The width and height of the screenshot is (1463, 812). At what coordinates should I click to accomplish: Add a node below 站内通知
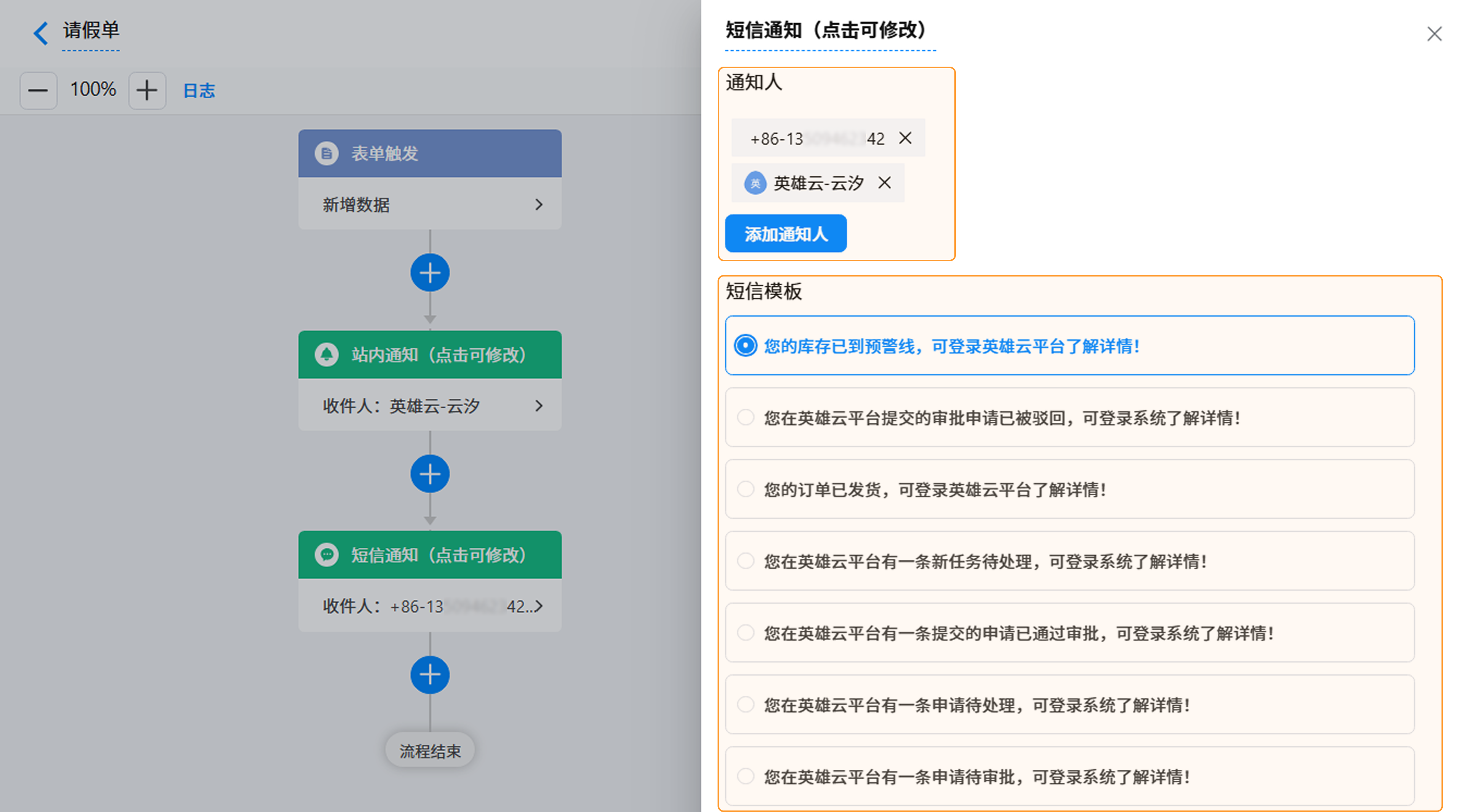point(430,473)
